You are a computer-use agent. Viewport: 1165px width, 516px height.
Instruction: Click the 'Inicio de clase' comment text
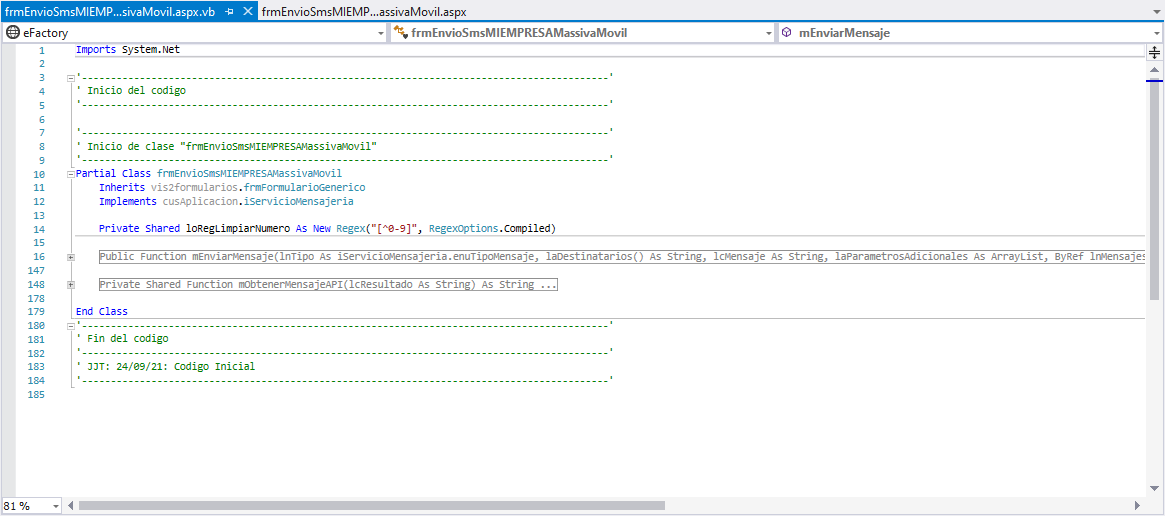tap(227, 146)
